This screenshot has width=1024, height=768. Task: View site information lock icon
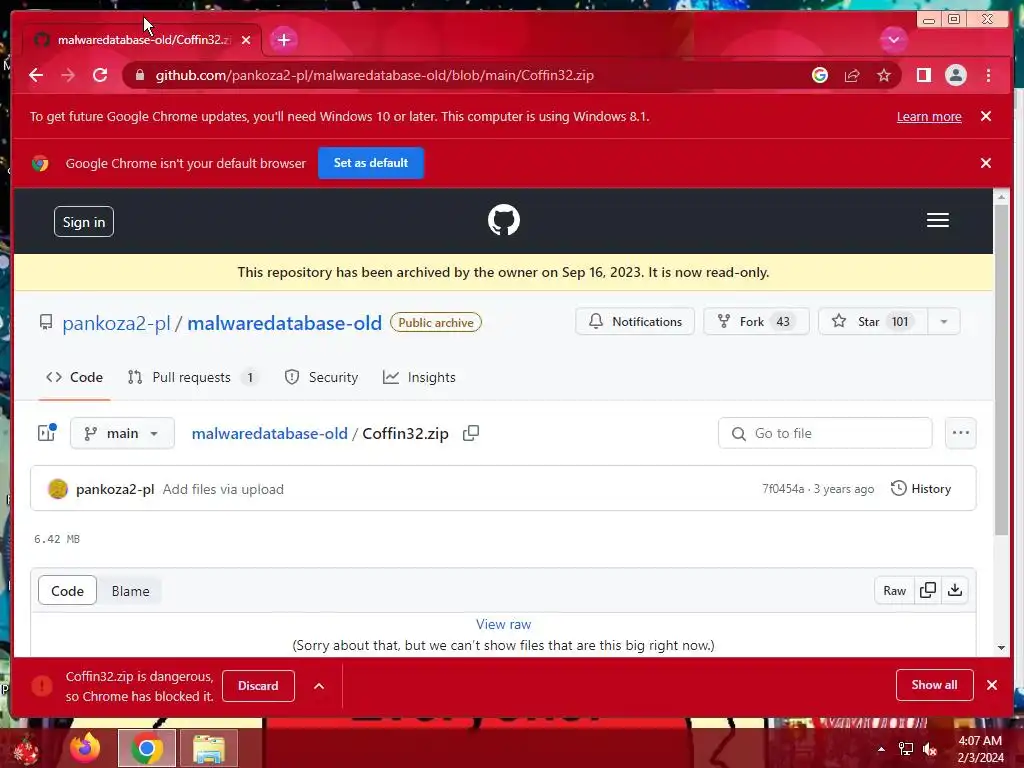(x=139, y=75)
